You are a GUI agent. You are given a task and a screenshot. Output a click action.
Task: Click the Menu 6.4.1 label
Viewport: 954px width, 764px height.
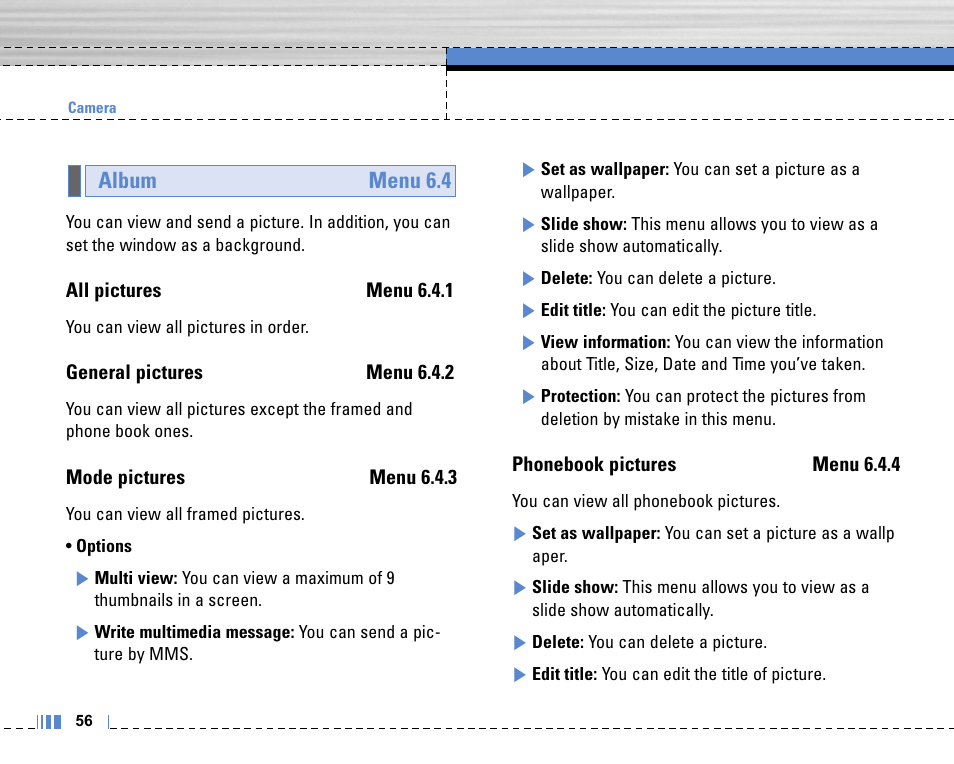(409, 291)
